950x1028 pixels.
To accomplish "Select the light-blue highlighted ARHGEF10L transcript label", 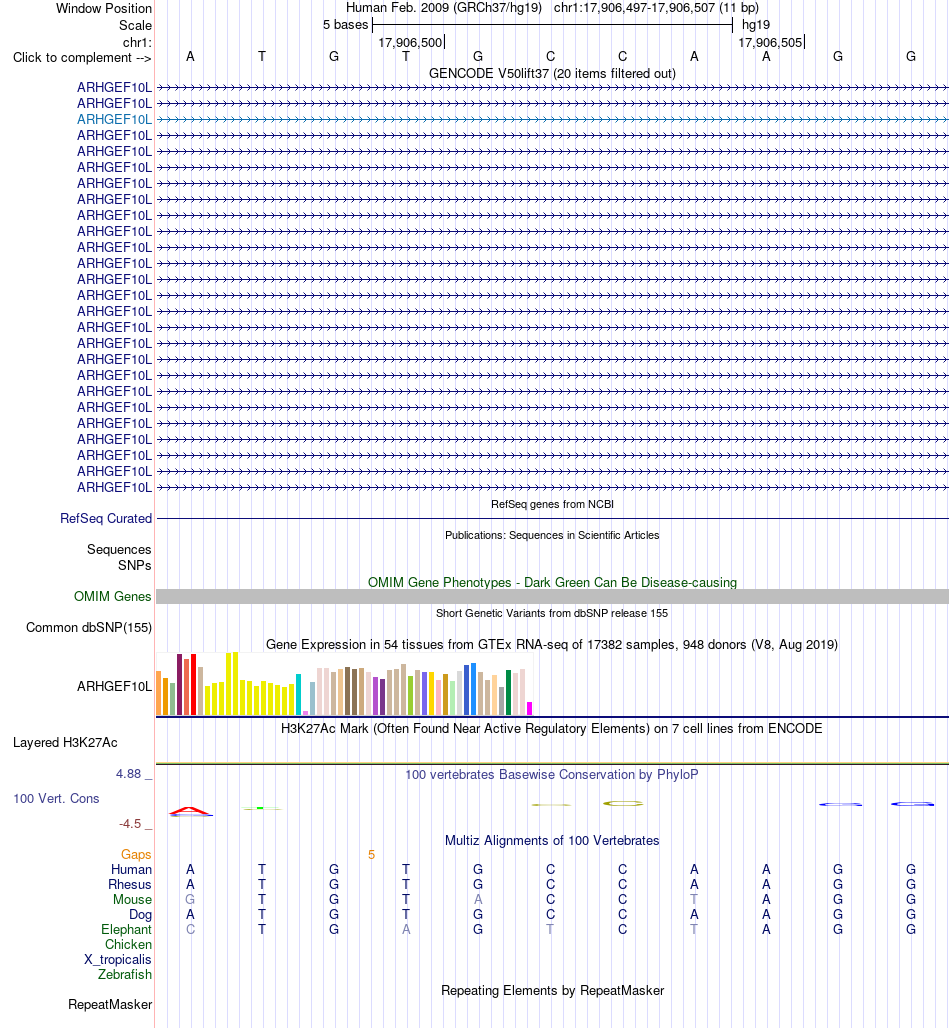I will (114, 119).
